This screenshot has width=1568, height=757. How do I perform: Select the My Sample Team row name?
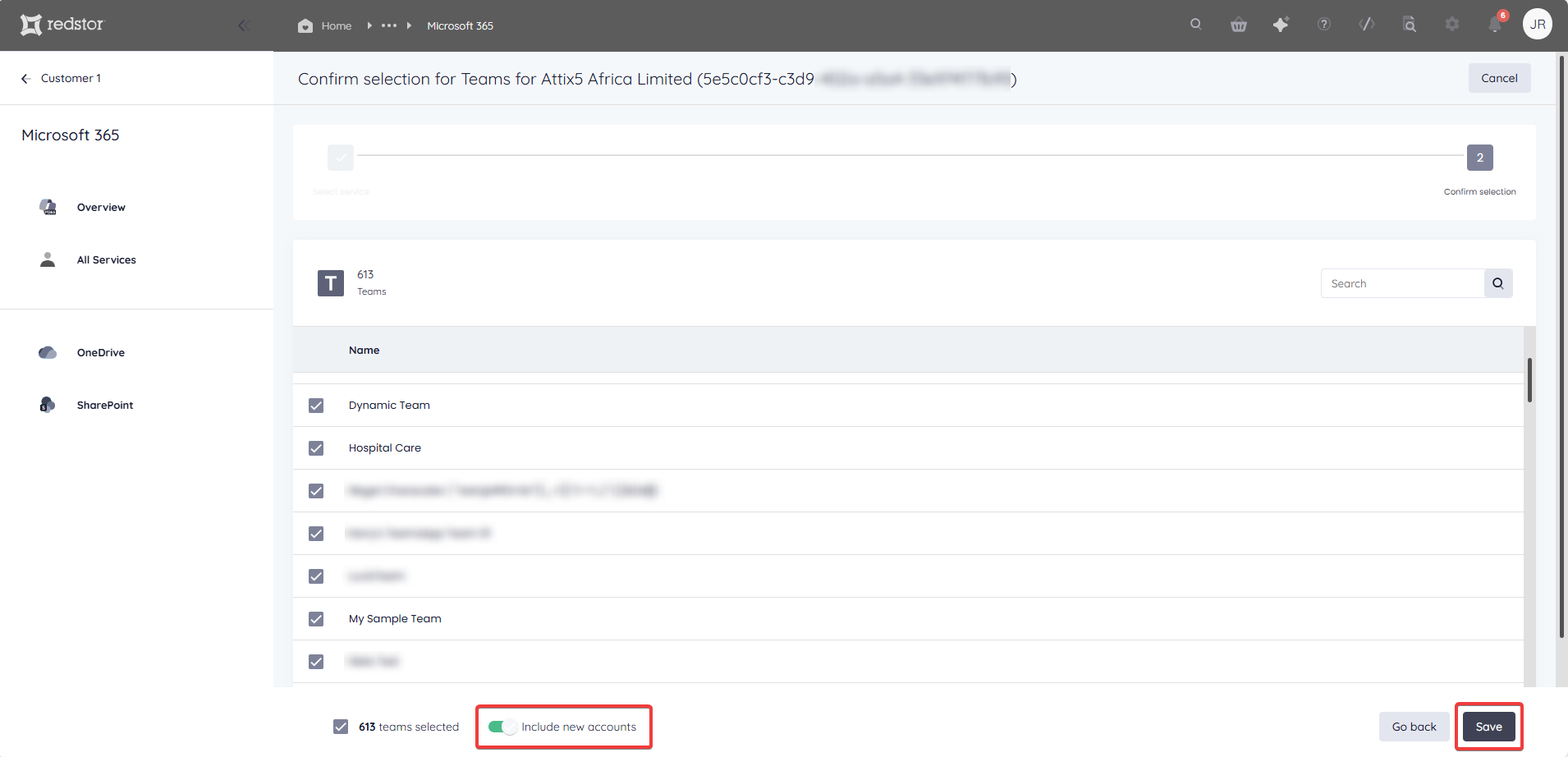(x=395, y=619)
